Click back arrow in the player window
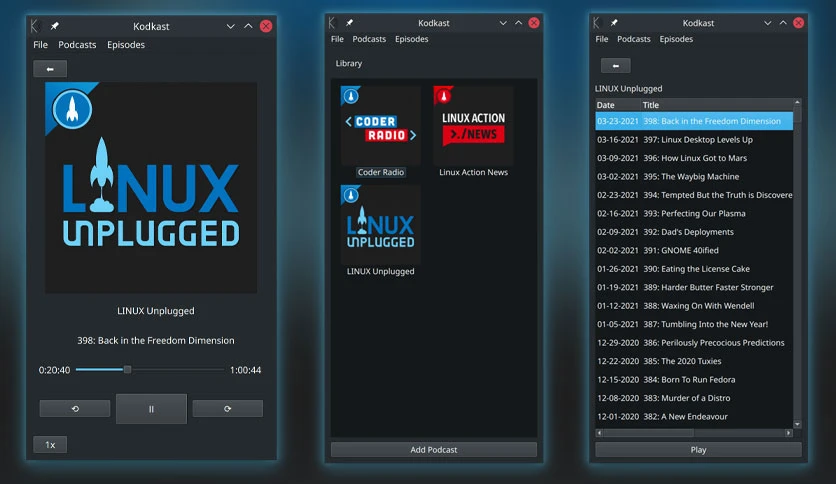Viewport: 836px width, 484px height. click(x=50, y=69)
